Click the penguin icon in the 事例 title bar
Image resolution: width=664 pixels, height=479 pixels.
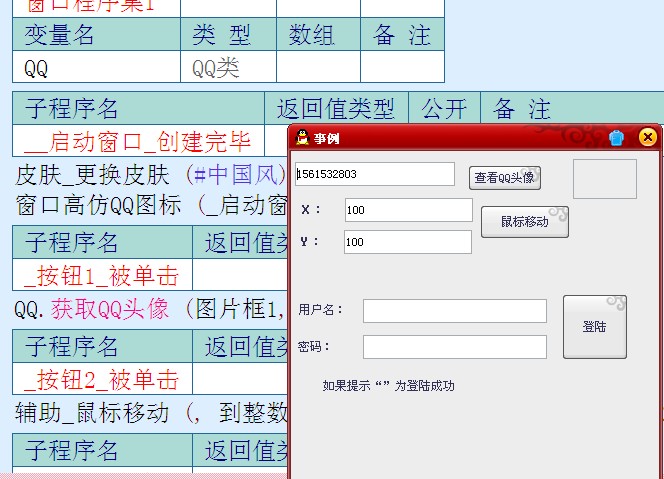tap(302, 137)
